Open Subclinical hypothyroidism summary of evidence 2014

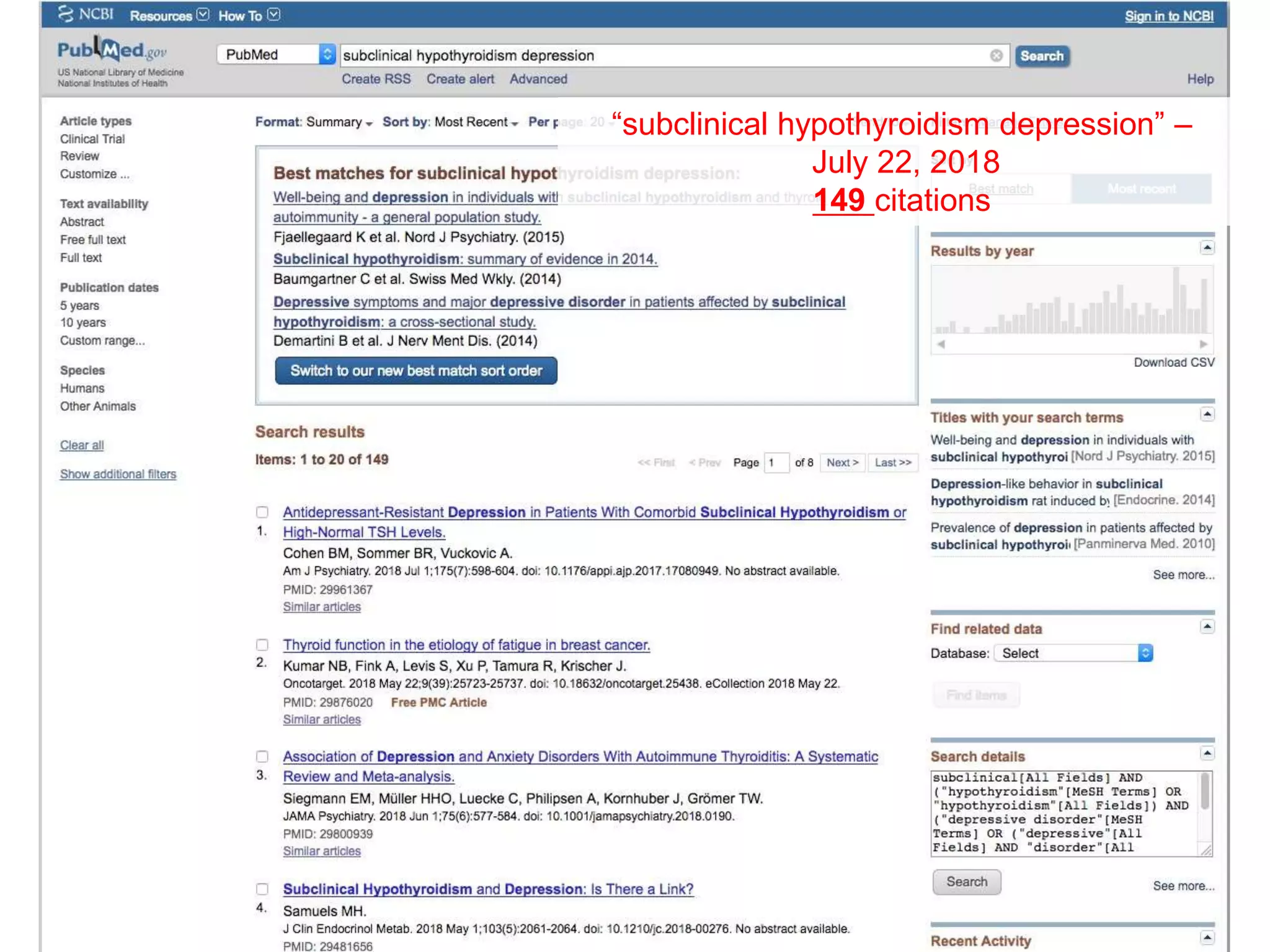[465, 259]
